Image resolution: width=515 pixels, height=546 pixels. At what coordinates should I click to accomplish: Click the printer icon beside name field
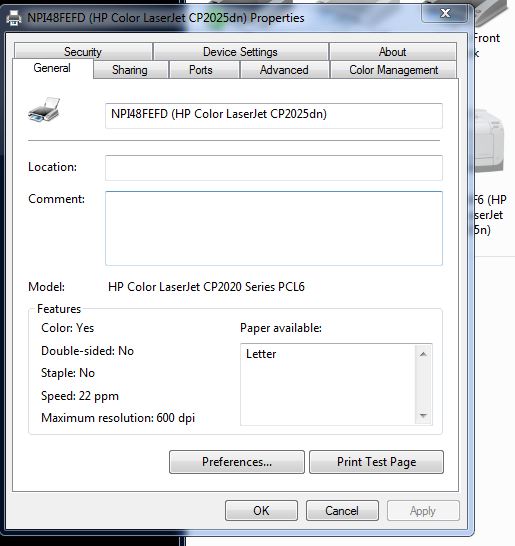(x=44, y=110)
